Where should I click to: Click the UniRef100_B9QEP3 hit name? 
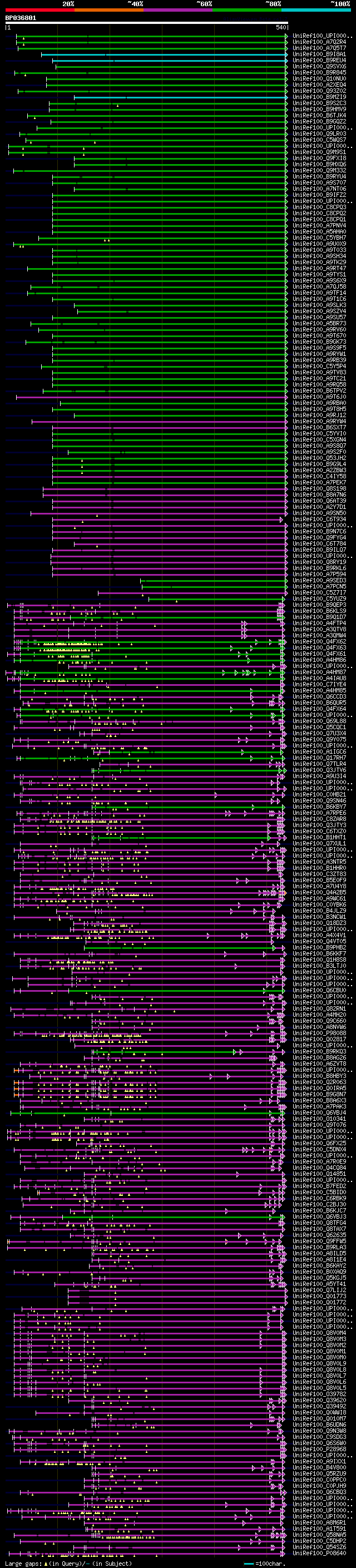click(x=319, y=605)
